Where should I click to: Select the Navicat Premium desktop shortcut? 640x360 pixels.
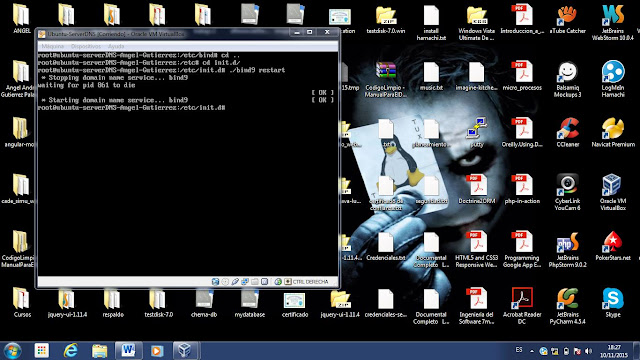613,133
